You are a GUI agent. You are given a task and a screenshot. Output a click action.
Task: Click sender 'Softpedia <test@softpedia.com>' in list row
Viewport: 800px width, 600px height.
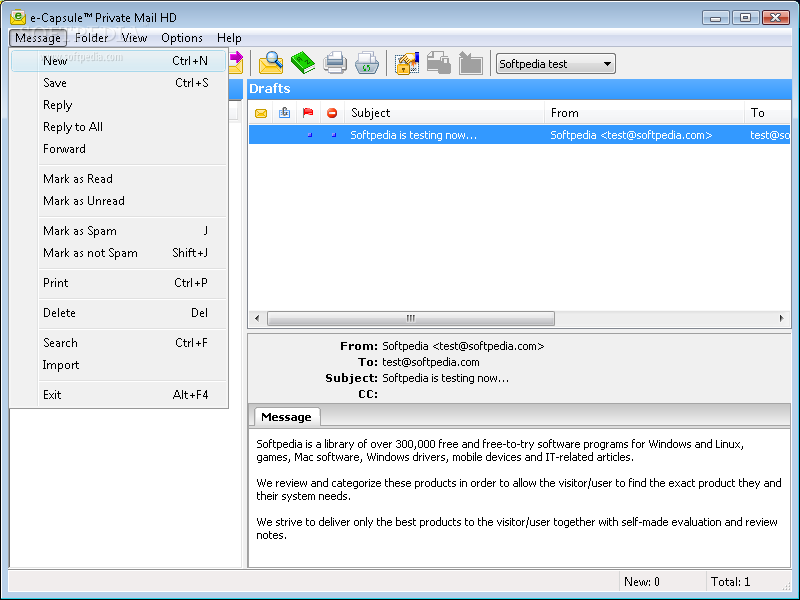tap(631, 135)
